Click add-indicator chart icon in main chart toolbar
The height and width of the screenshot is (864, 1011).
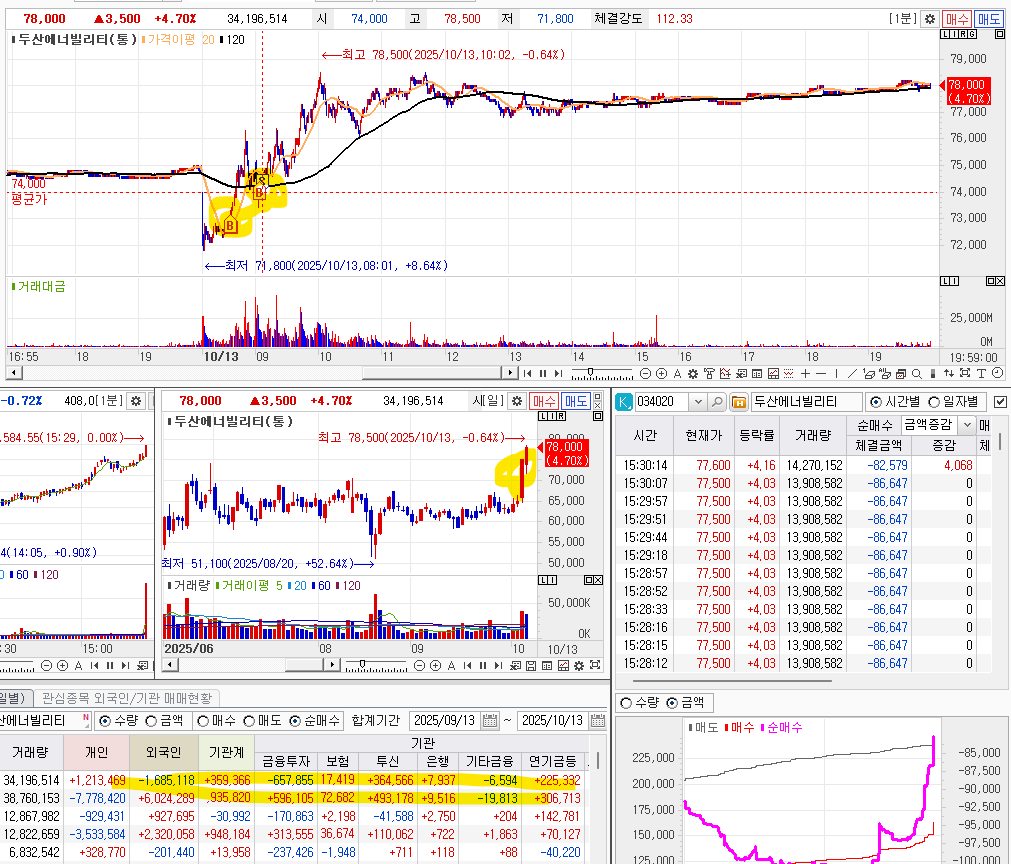coord(725,373)
